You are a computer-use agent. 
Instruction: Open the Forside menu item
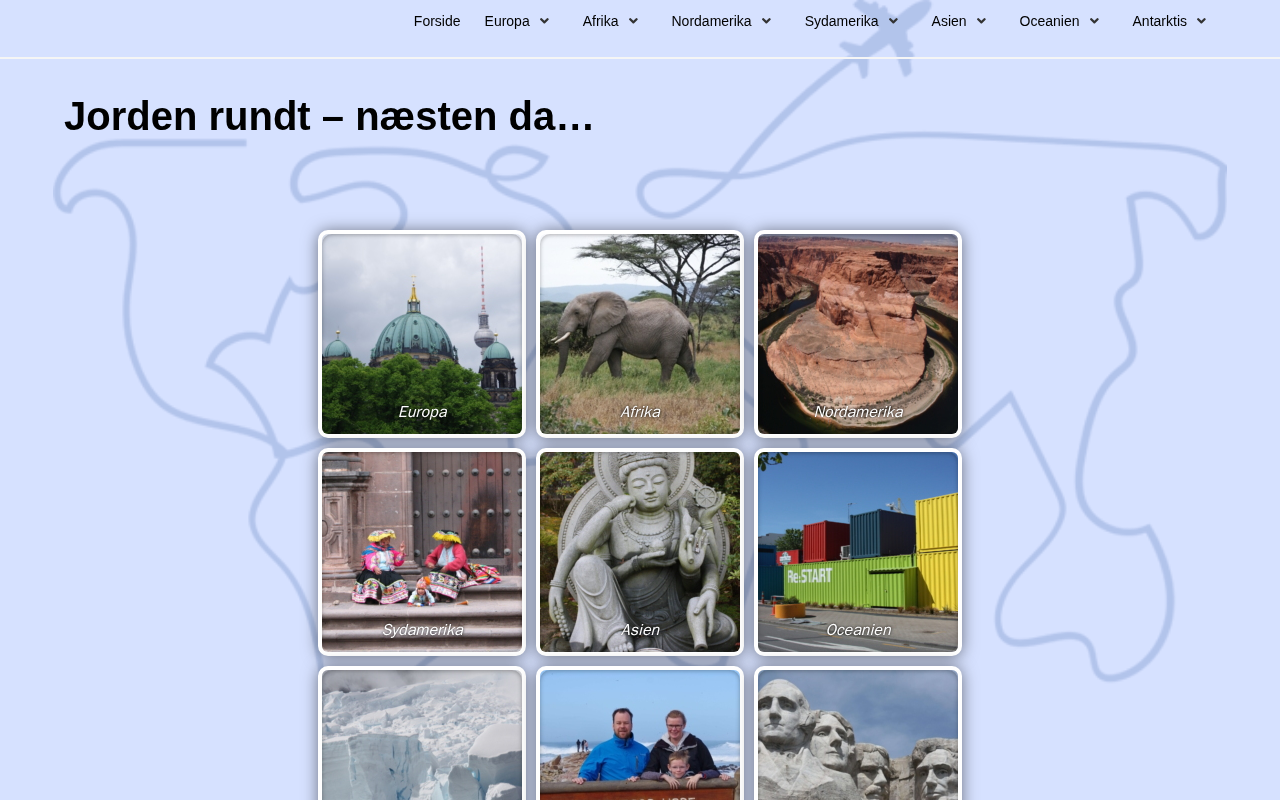click(437, 21)
